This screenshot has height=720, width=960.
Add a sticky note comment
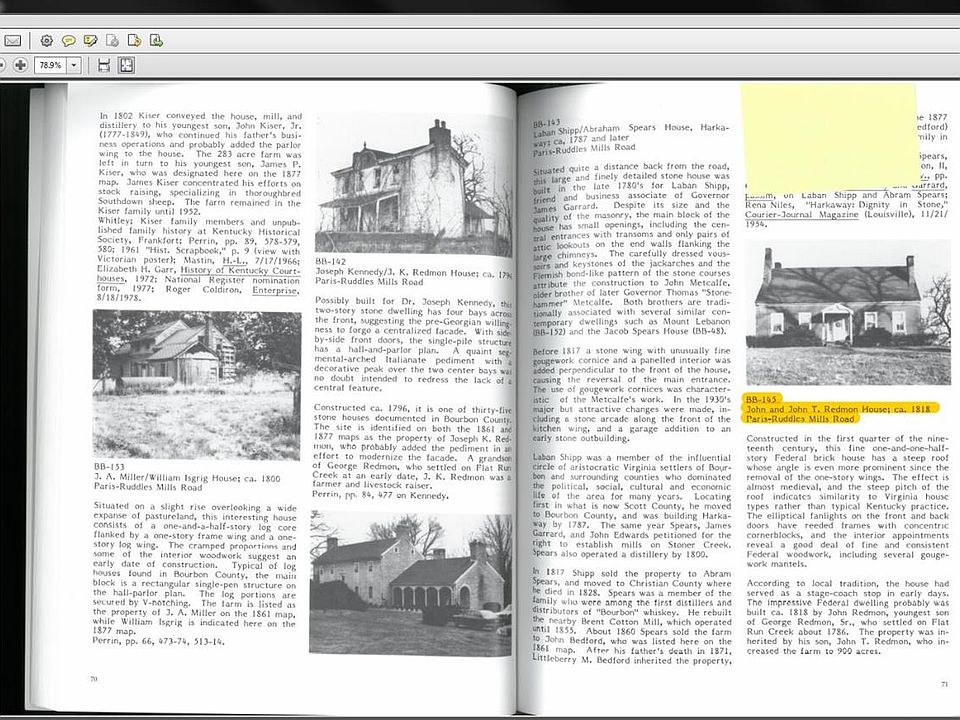tap(69, 41)
